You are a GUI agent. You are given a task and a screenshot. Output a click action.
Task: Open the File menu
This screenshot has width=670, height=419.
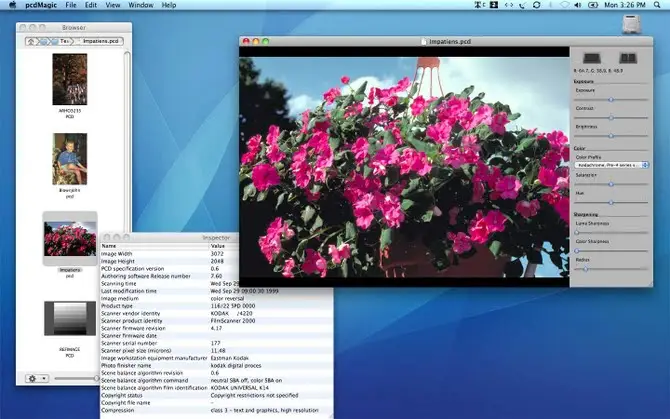[71, 5]
